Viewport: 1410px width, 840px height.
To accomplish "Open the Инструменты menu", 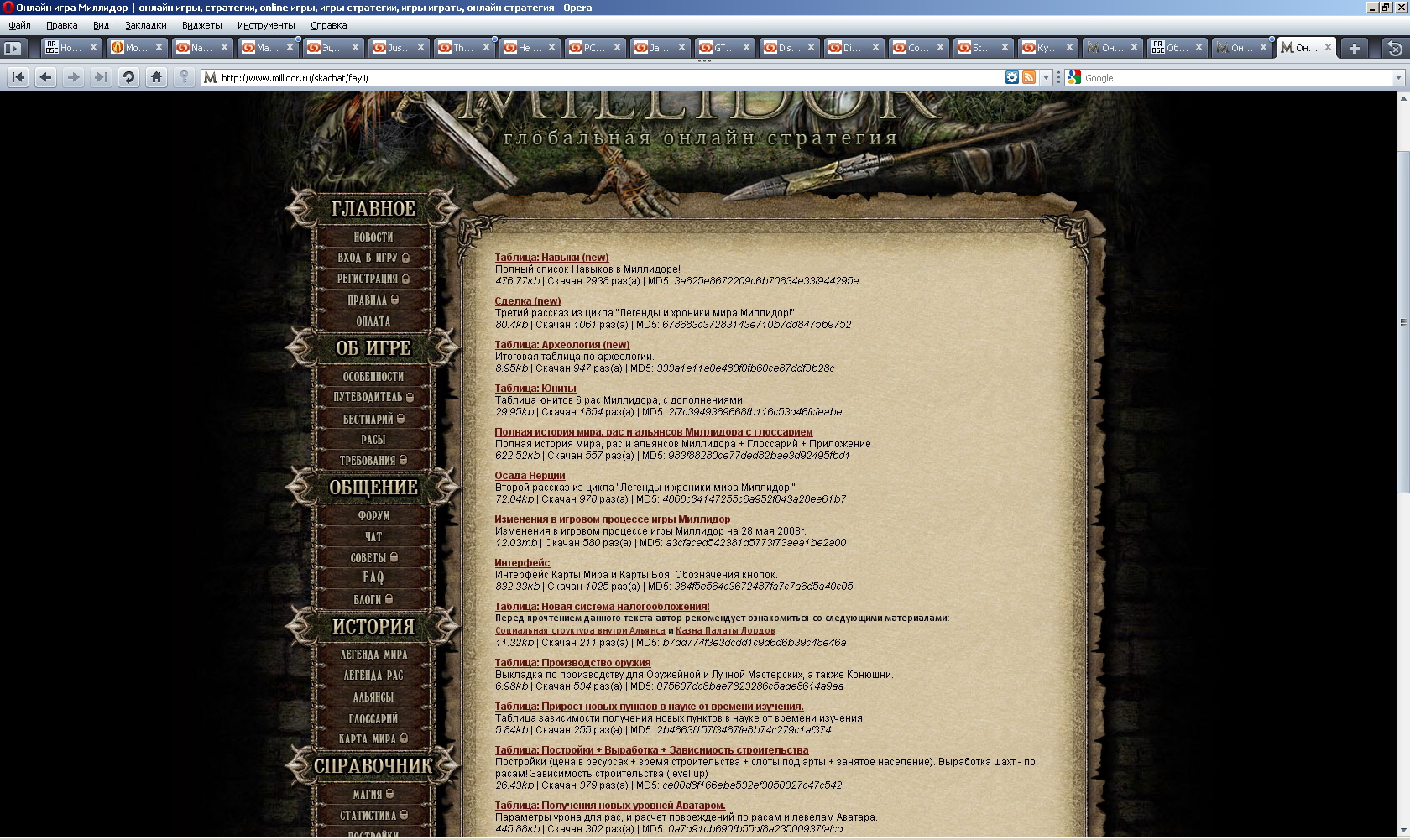I will pyautogui.click(x=266, y=25).
